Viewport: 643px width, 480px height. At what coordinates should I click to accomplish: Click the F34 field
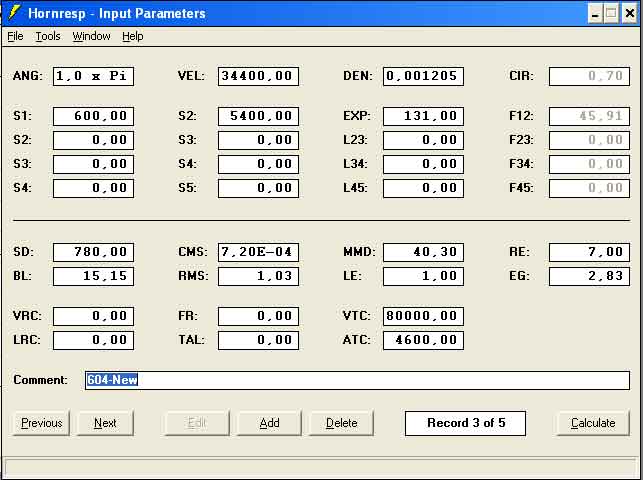(x=589, y=164)
